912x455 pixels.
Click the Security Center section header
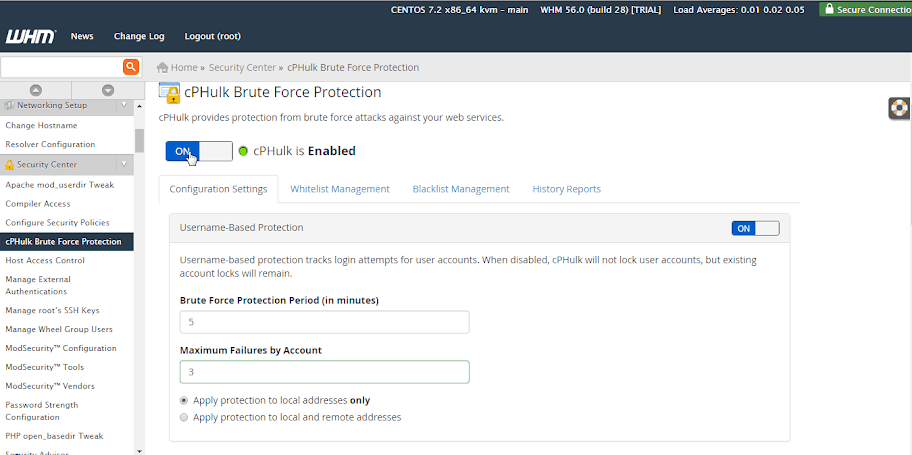point(67,165)
